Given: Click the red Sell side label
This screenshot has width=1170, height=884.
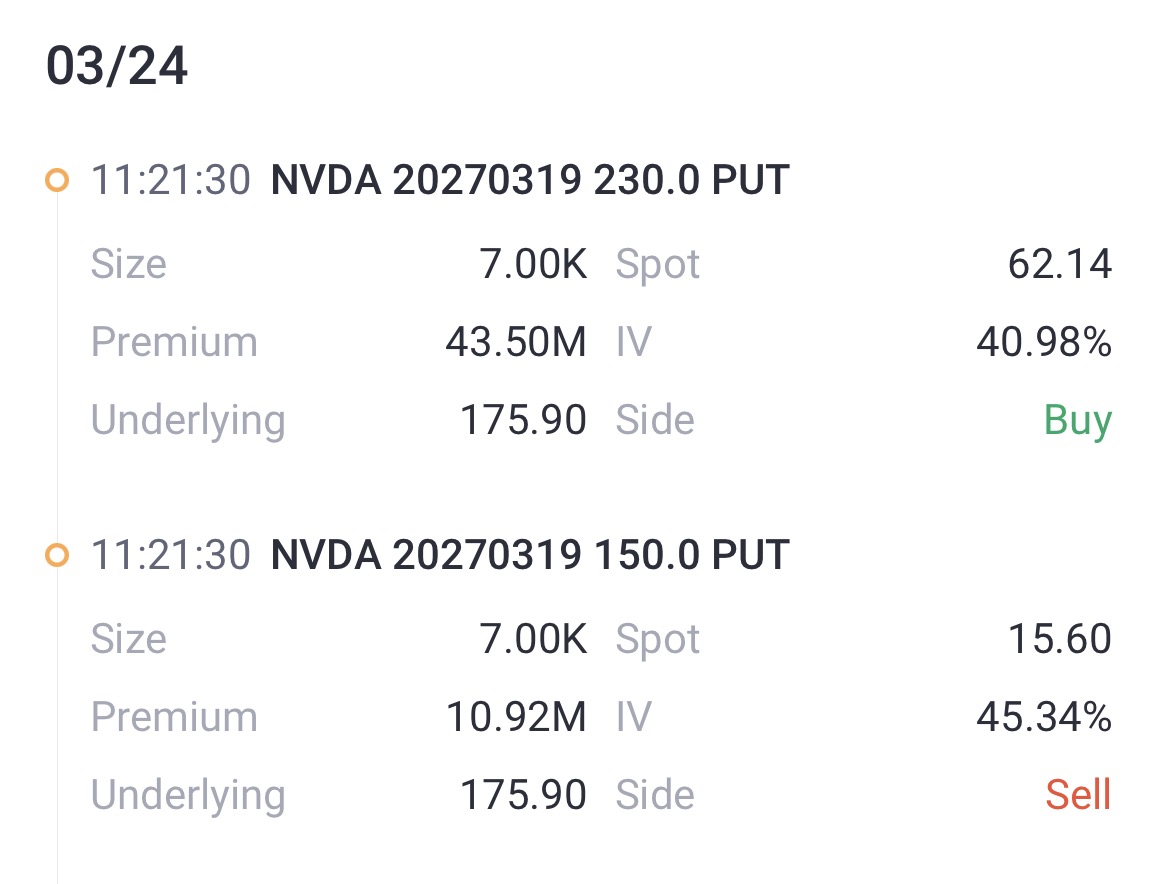Looking at the screenshot, I should click(x=1078, y=795).
